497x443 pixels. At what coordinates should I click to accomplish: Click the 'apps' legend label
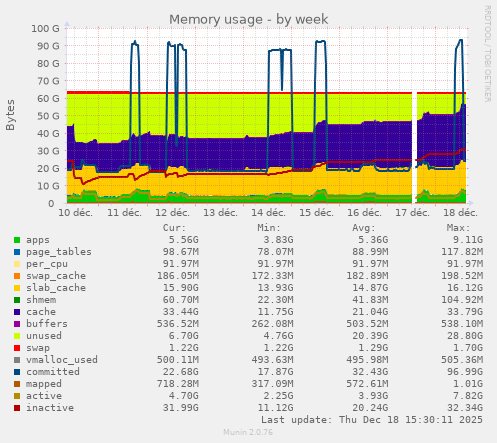[x=38, y=240]
